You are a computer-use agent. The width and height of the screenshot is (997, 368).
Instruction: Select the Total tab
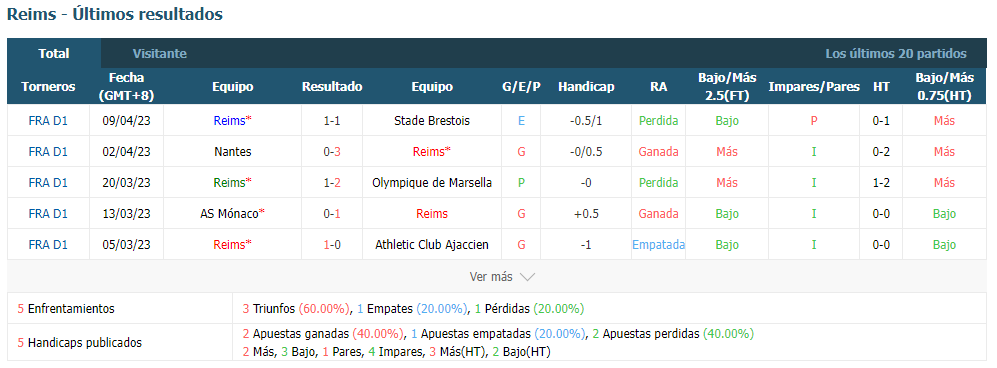tap(54, 53)
